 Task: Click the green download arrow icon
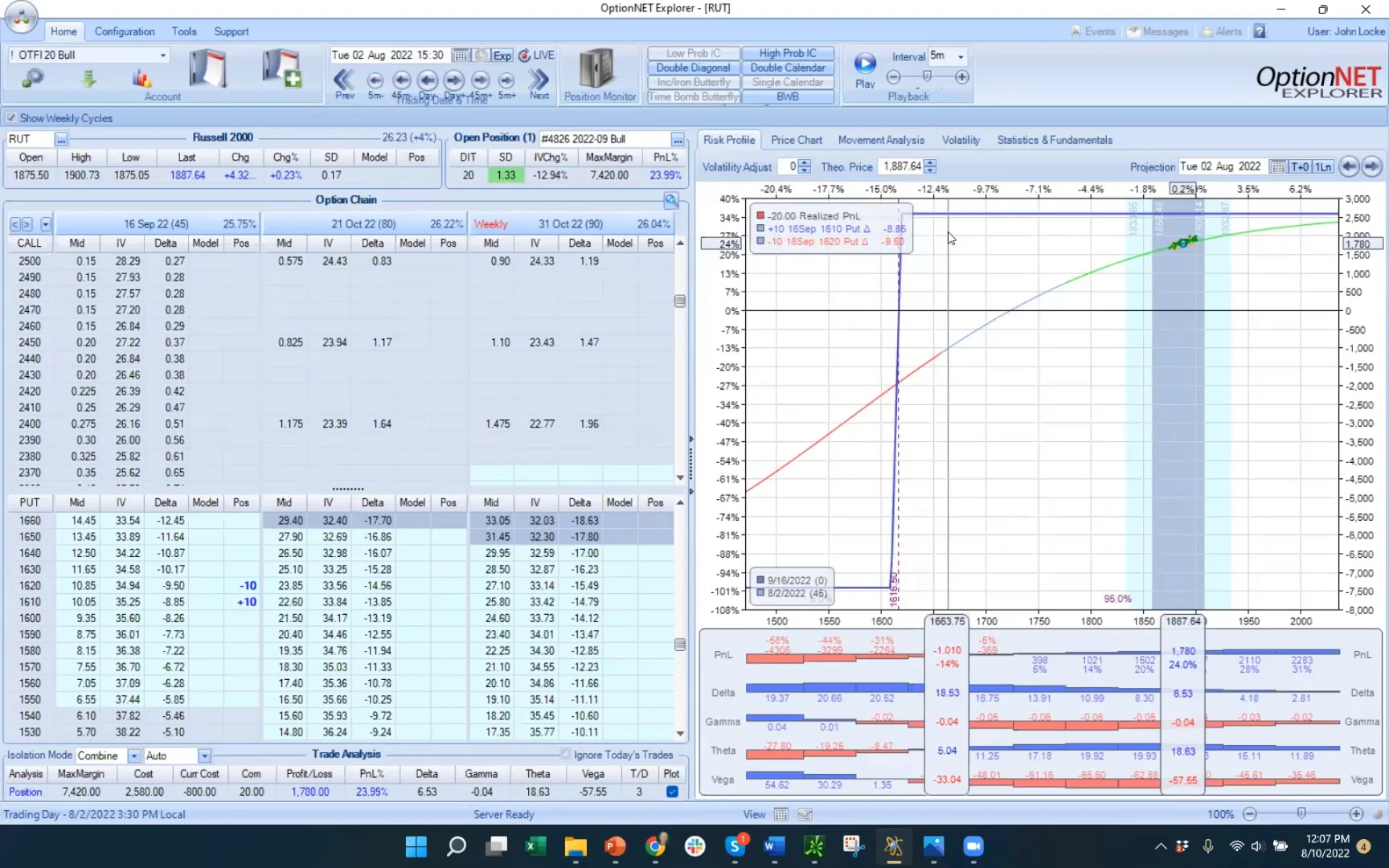[88, 78]
